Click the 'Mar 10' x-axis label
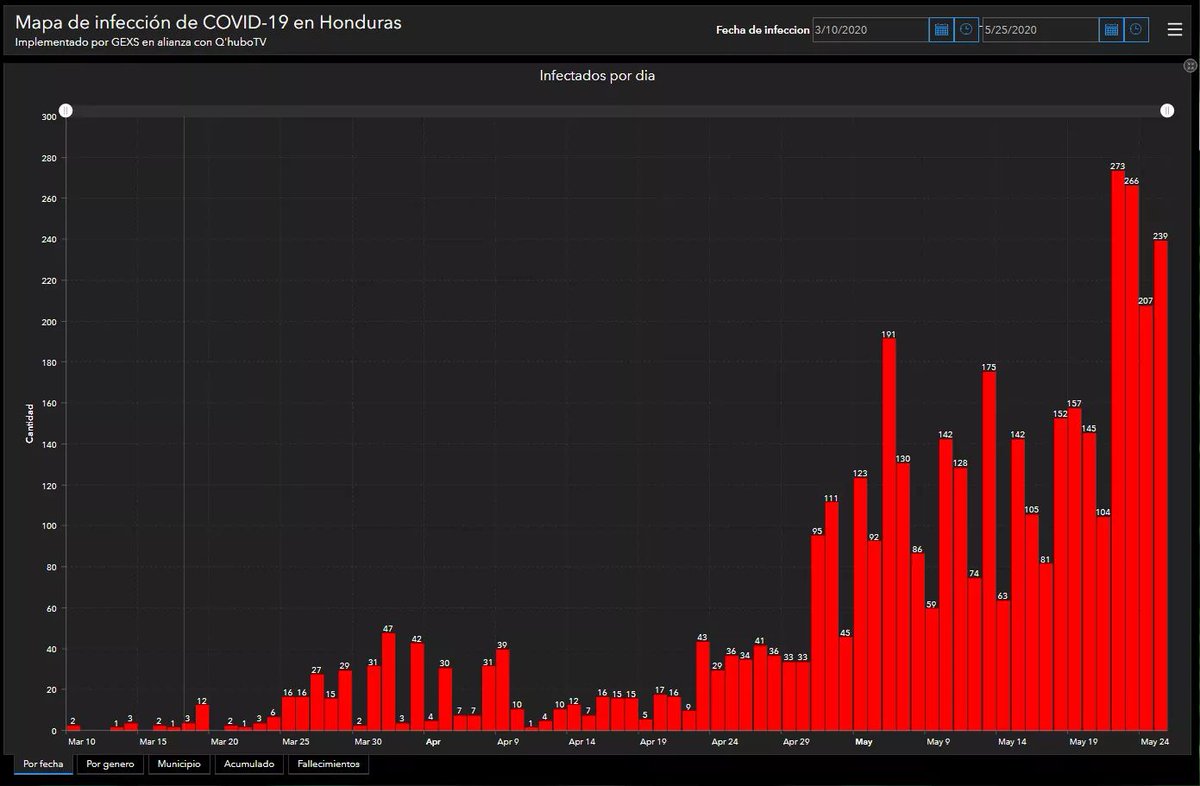 coord(81,742)
